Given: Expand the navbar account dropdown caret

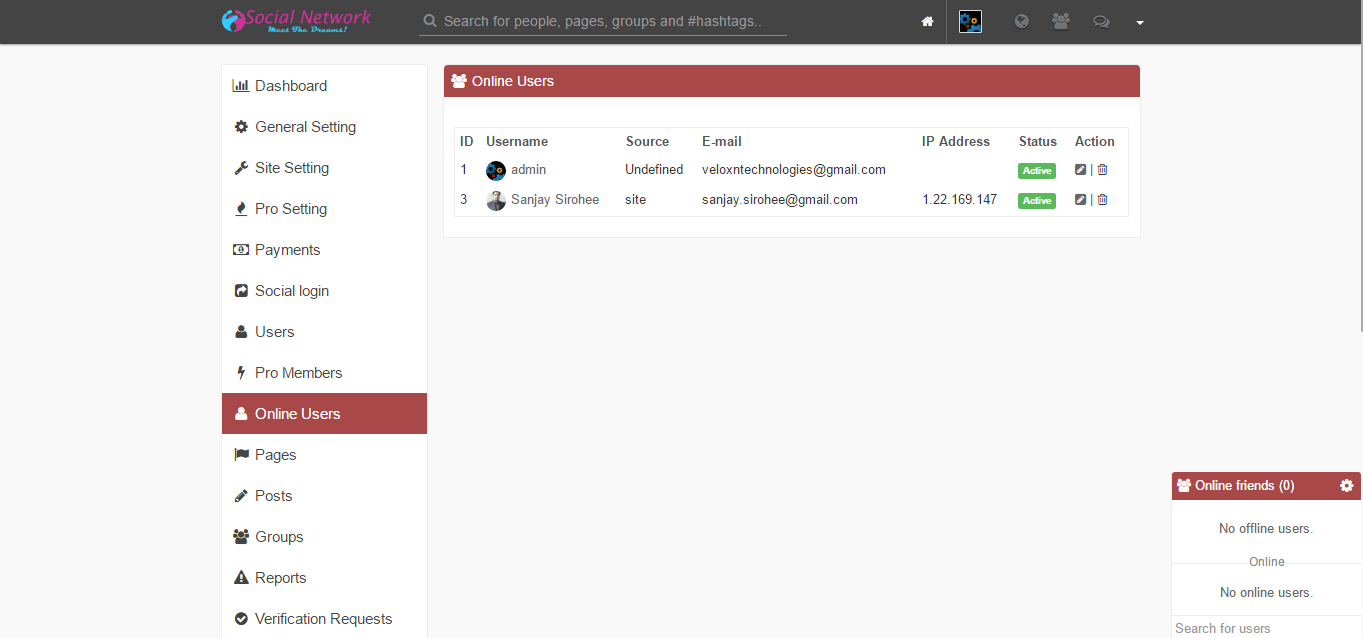Looking at the screenshot, I should point(1139,22).
